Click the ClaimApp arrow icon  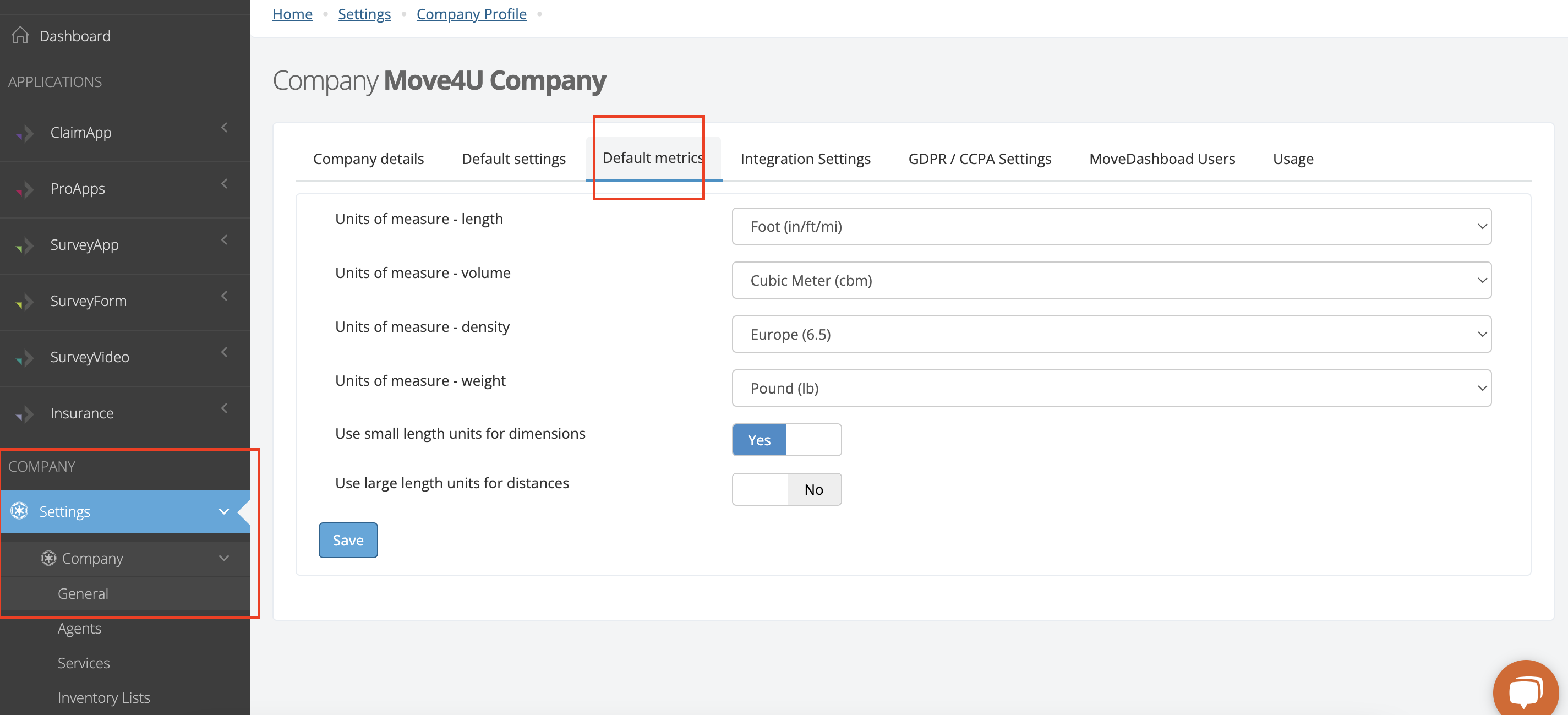pyautogui.click(x=25, y=133)
